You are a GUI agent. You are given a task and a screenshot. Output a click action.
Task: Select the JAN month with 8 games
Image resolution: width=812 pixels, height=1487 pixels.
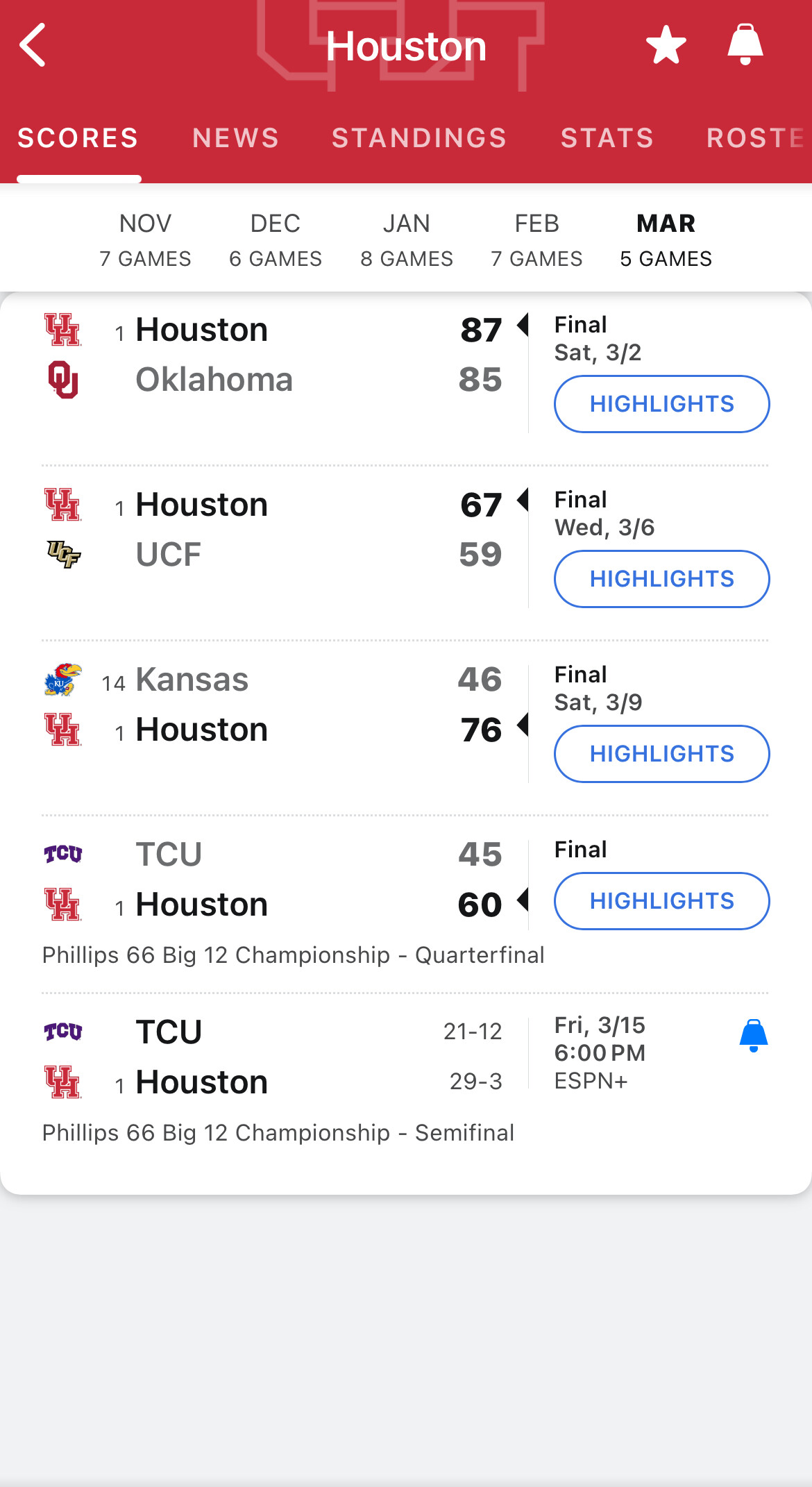(407, 240)
